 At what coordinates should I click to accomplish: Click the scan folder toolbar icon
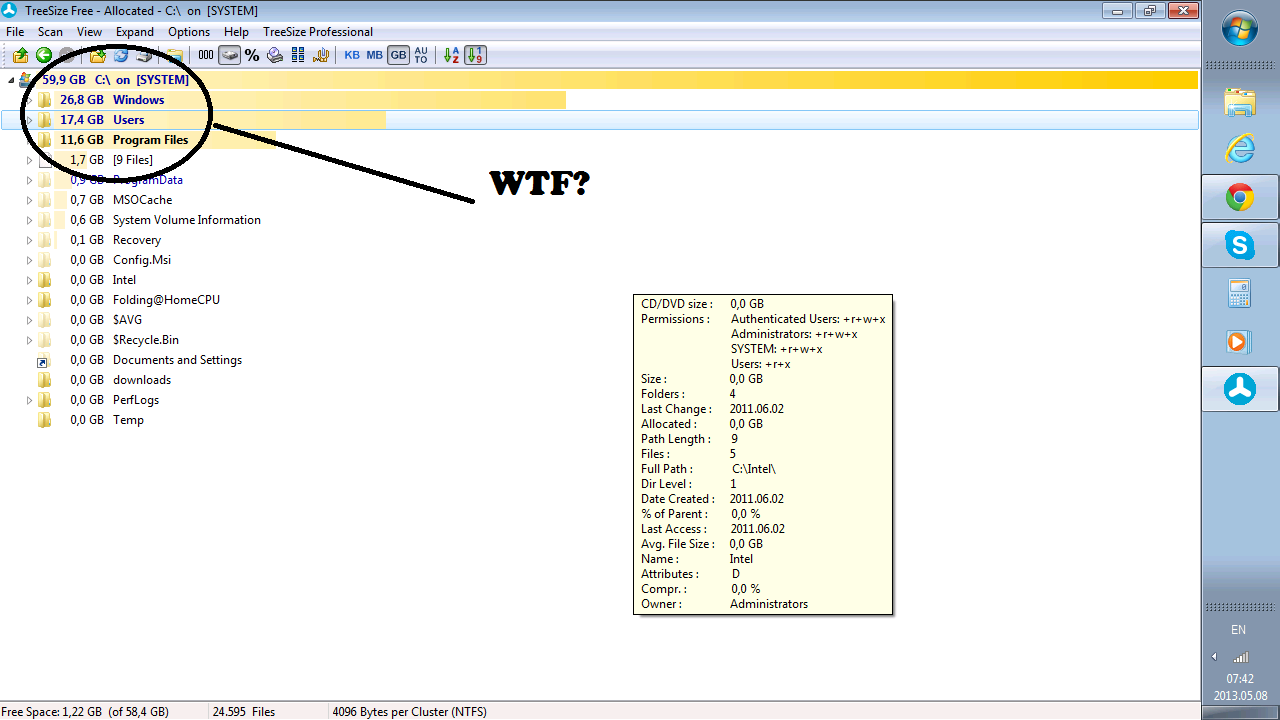point(98,55)
